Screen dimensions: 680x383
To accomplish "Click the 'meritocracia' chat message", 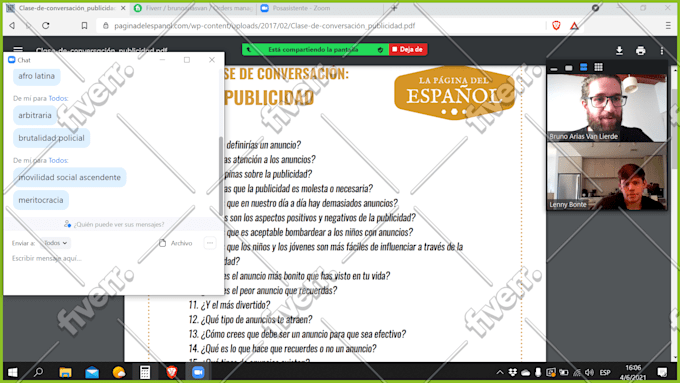I will click(41, 200).
